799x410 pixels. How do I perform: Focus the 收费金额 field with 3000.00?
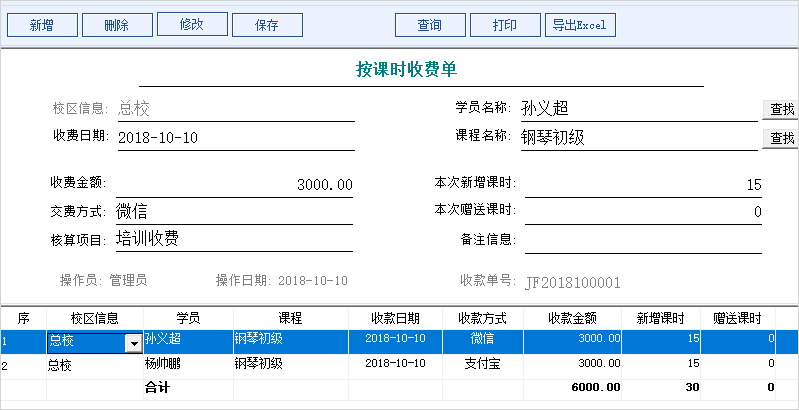[235, 185]
